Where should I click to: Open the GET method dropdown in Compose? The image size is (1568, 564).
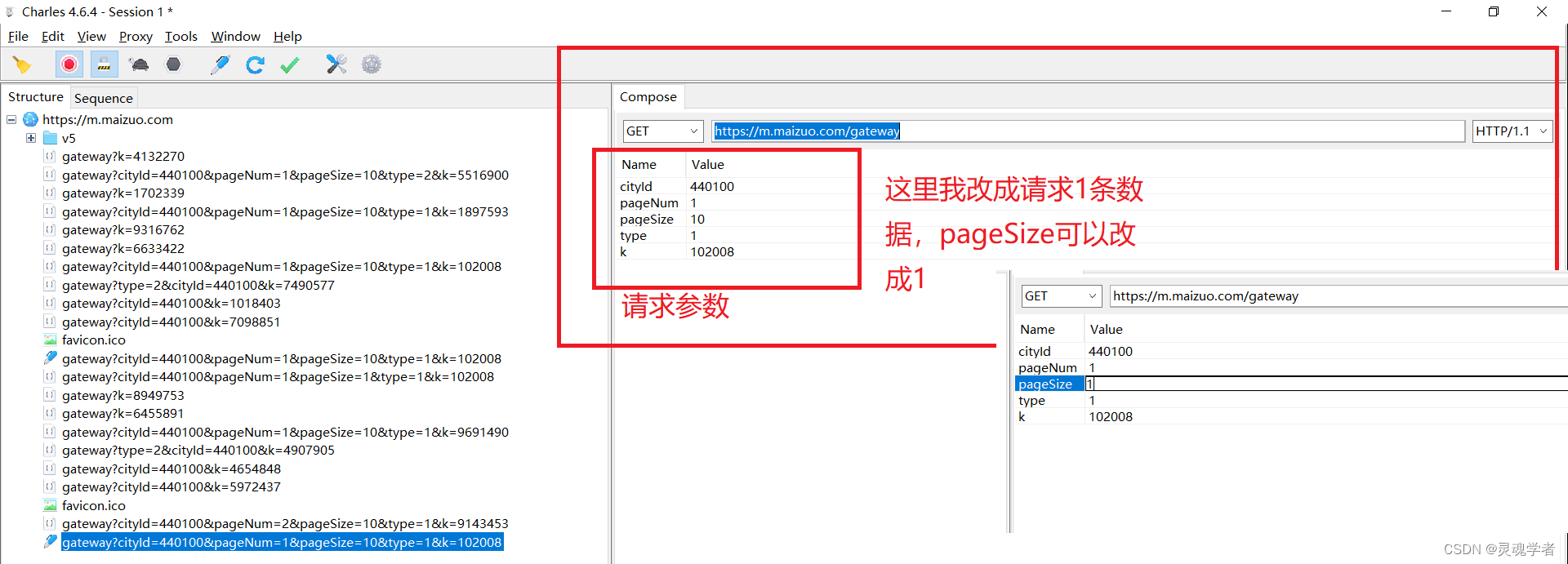click(x=663, y=131)
